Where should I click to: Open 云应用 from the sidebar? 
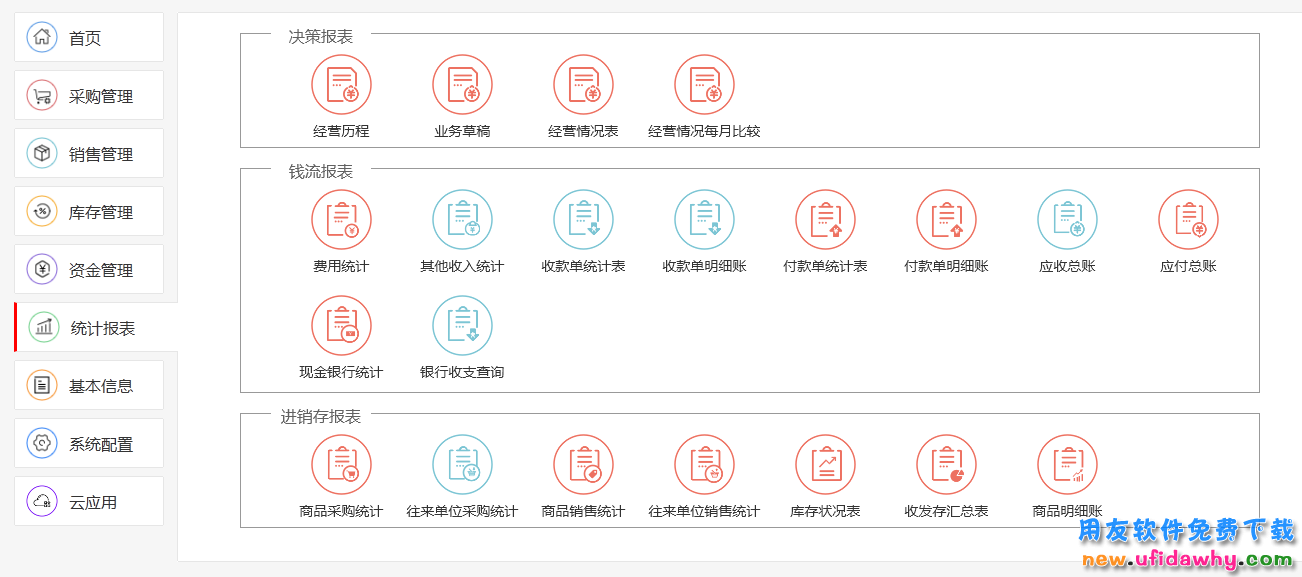[x=89, y=502]
